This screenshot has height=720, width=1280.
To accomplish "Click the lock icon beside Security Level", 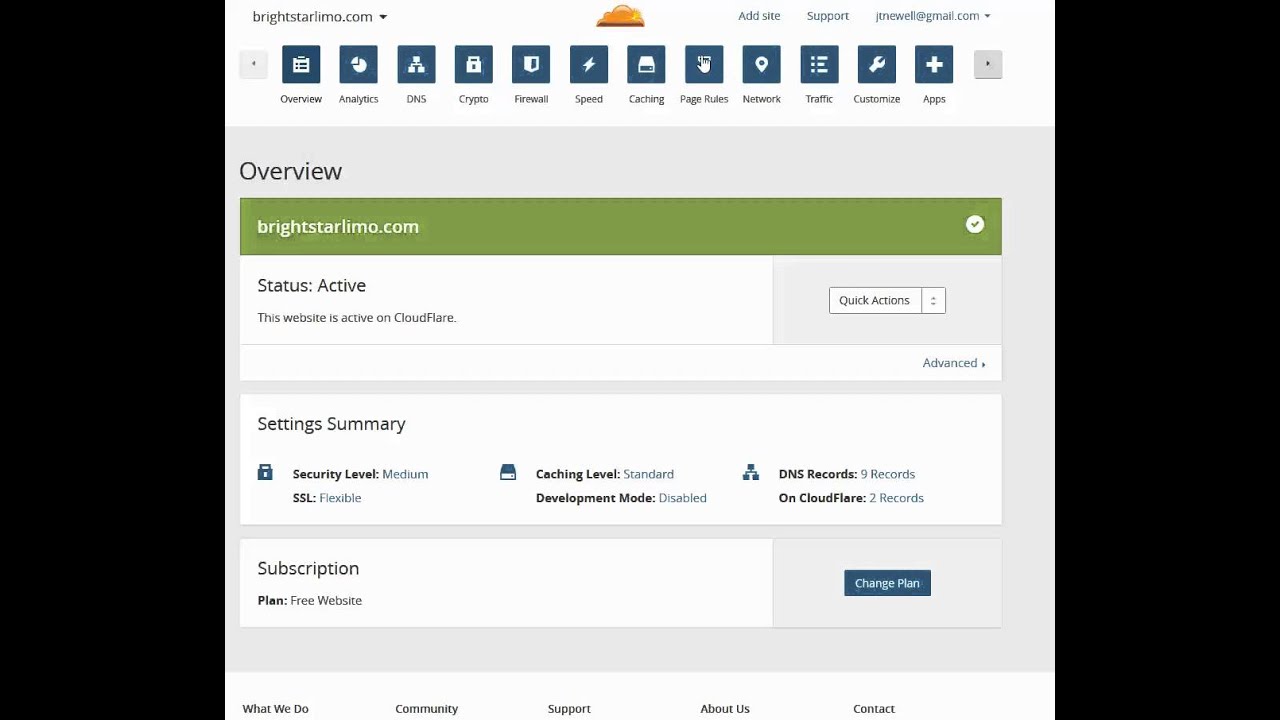I will (x=265, y=473).
